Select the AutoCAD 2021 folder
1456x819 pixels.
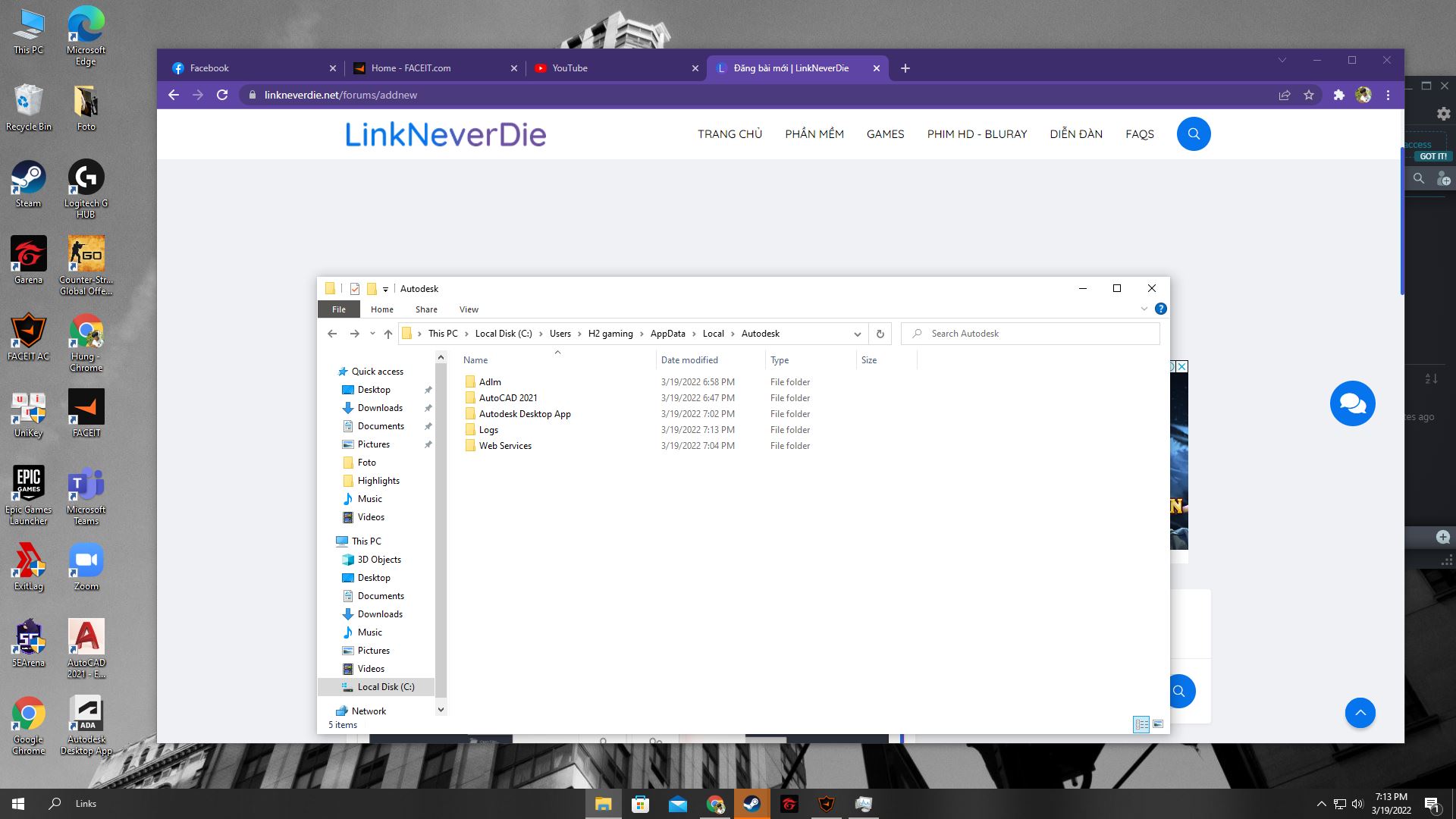(x=507, y=398)
